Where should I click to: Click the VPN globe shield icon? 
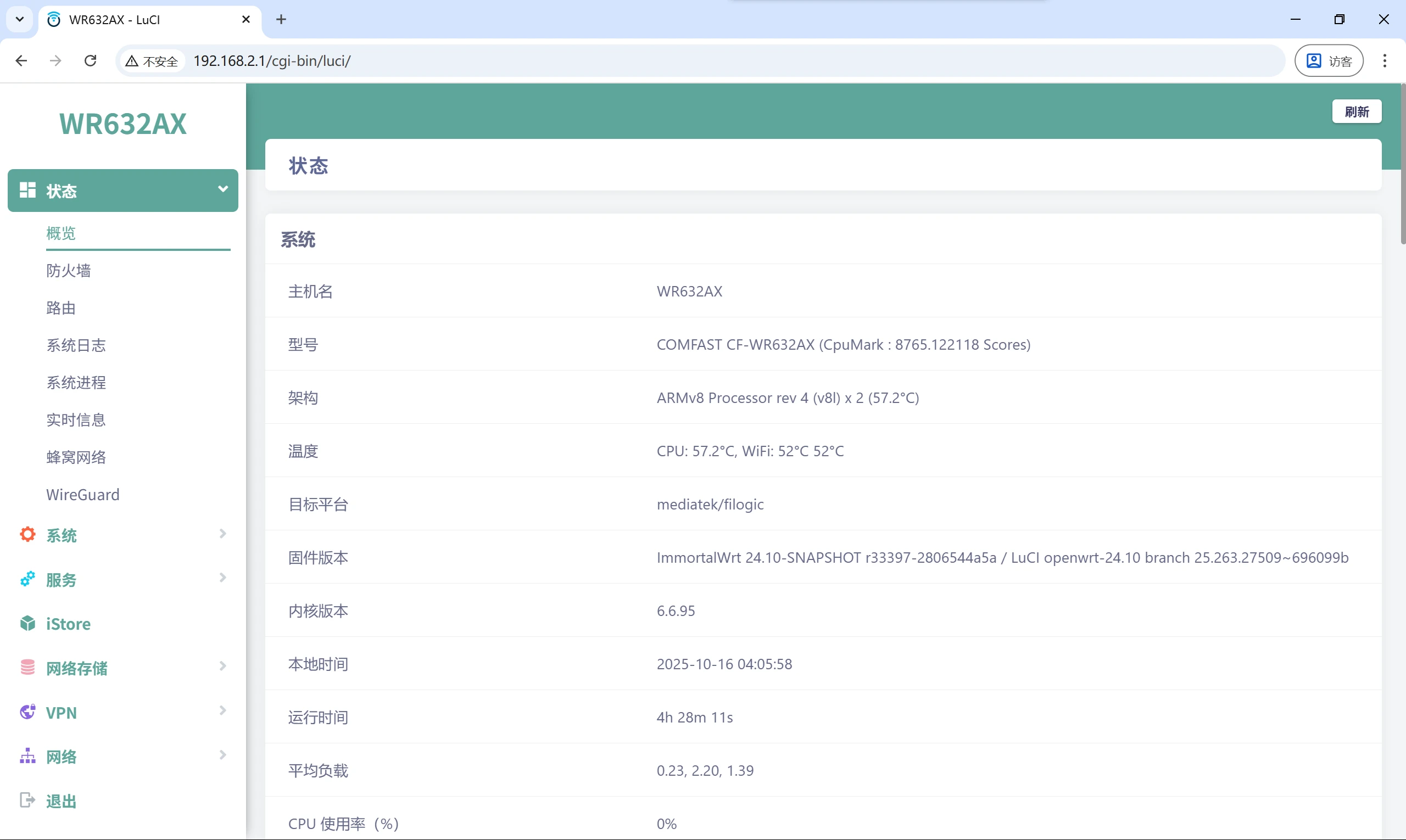(27, 712)
